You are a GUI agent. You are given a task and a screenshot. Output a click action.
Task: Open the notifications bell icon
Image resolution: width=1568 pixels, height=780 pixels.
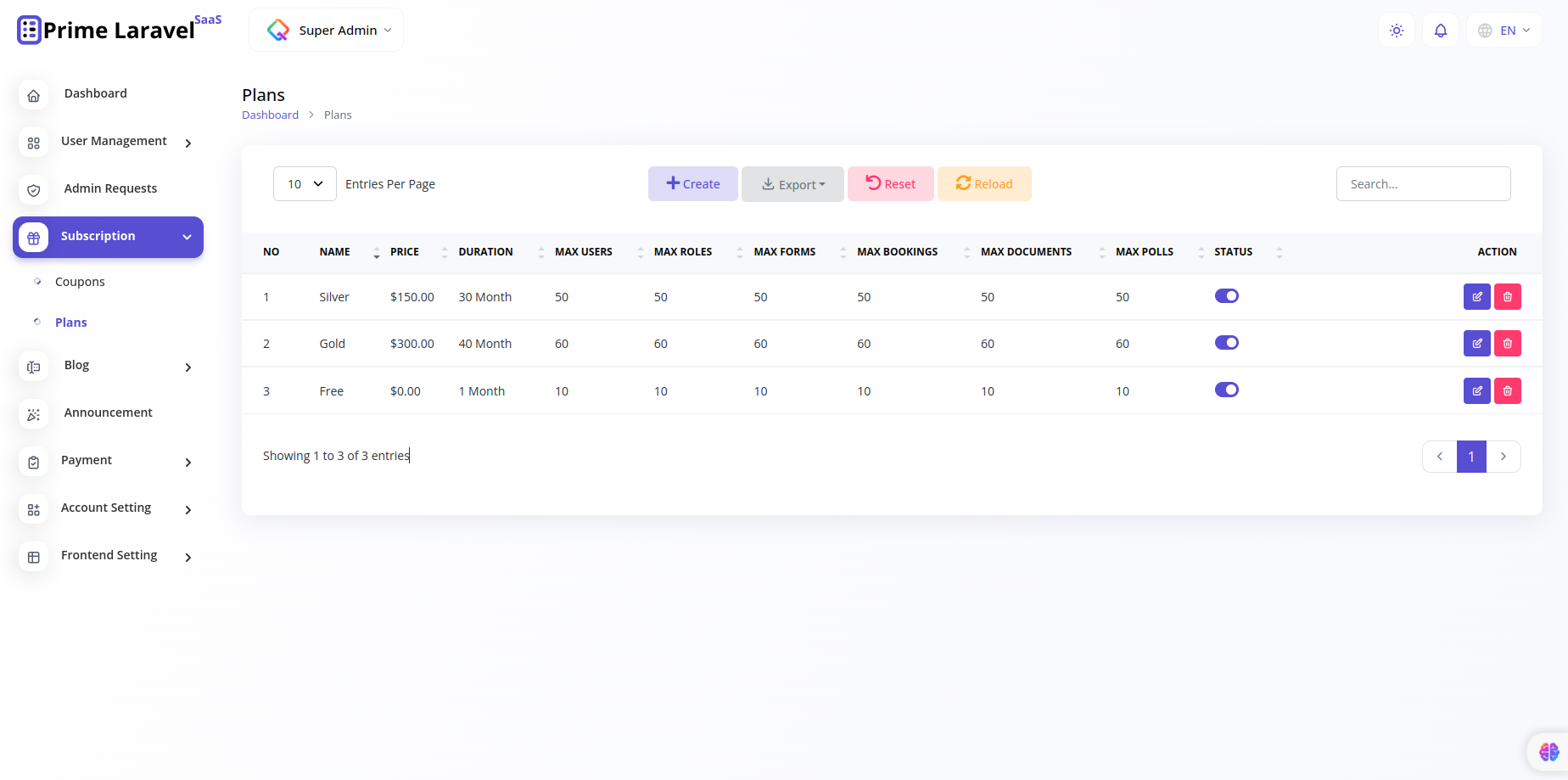1440,30
